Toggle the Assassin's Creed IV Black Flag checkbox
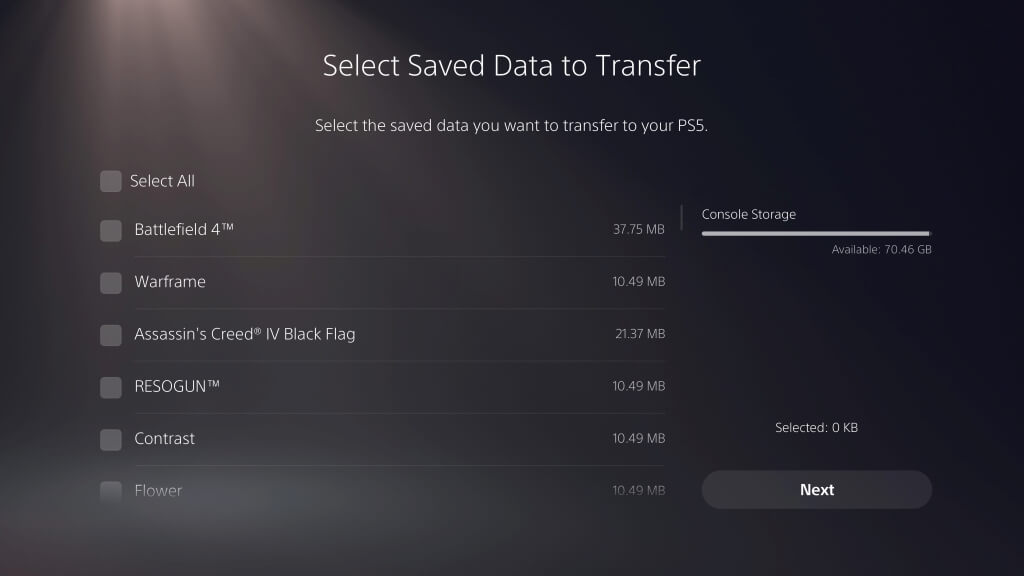The image size is (1024, 576). [x=111, y=335]
